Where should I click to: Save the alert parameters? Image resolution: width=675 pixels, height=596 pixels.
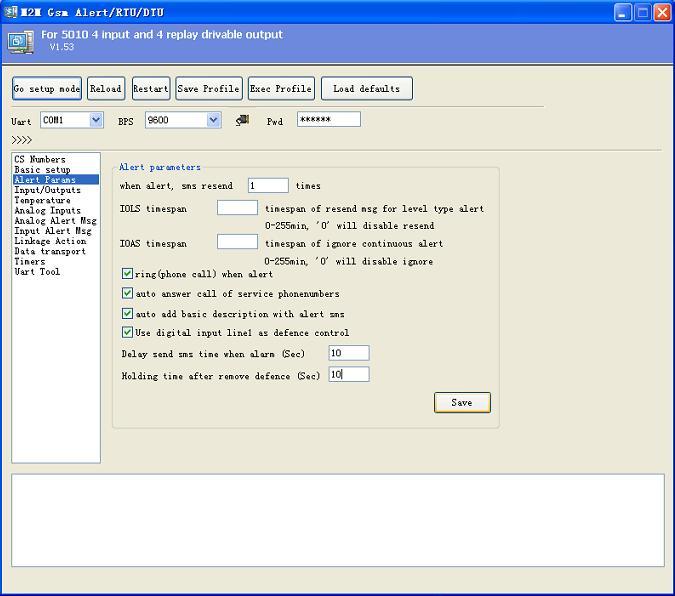pos(462,402)
